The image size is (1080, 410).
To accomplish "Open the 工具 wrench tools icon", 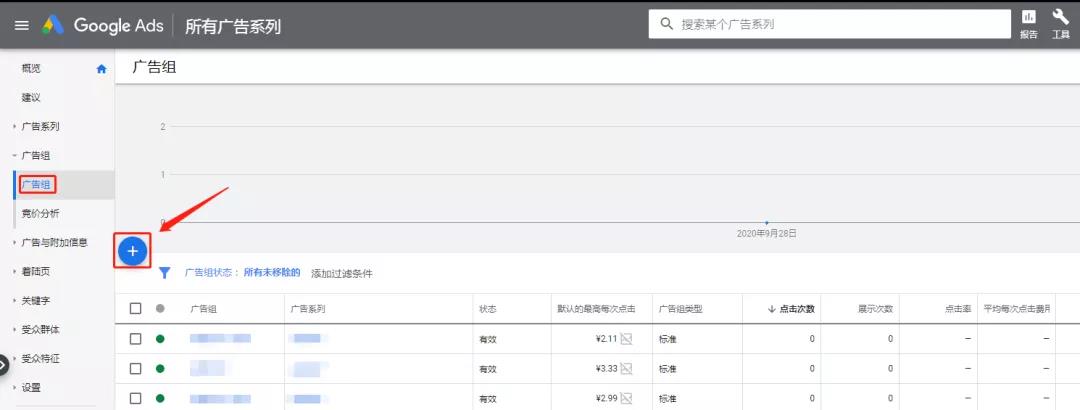I will point(1061,24).
